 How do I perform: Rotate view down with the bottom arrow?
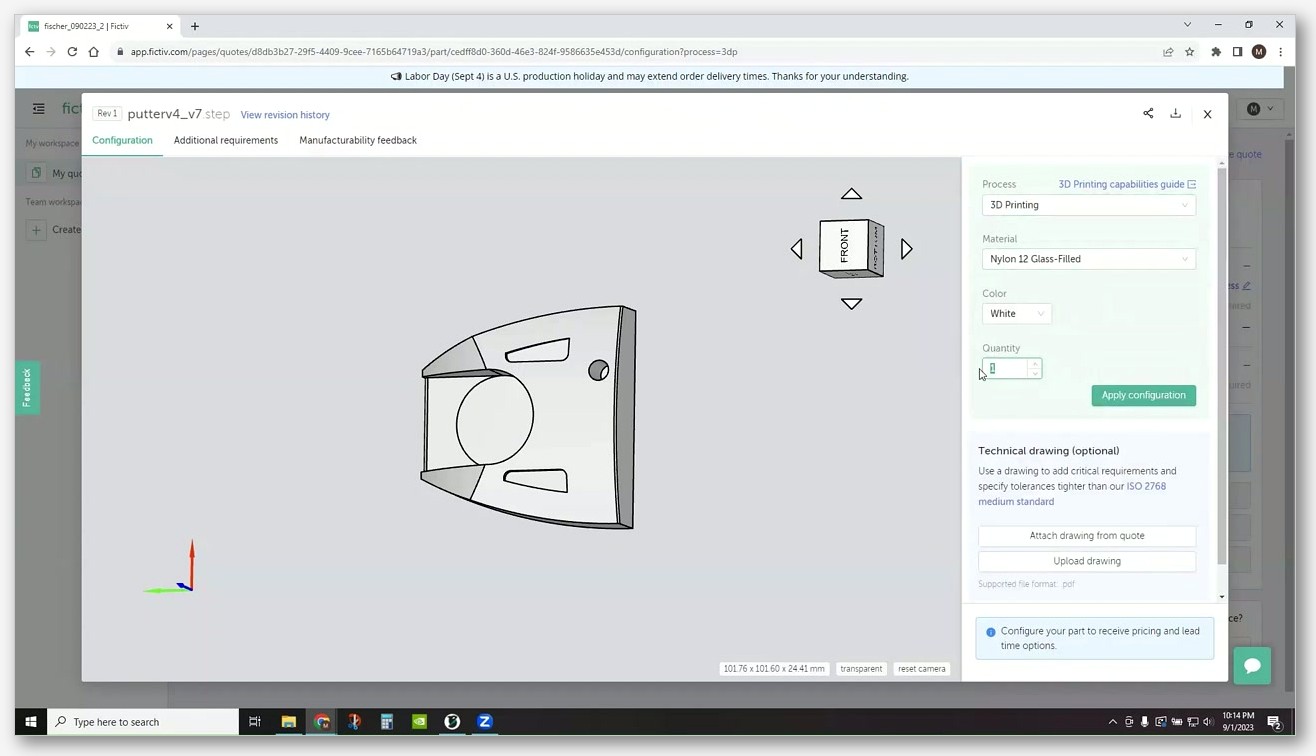point(851,304)
